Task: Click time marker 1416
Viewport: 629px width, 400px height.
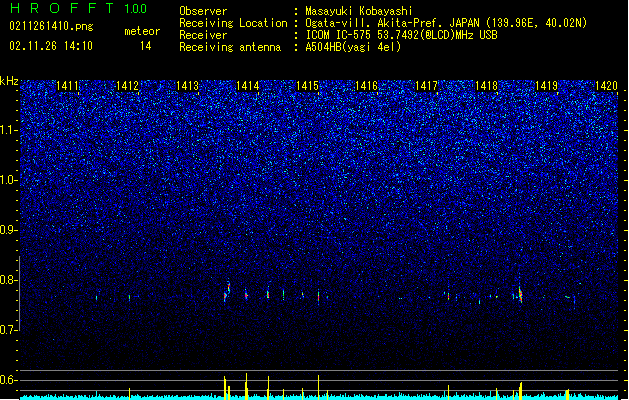Action: click(367, 85)
